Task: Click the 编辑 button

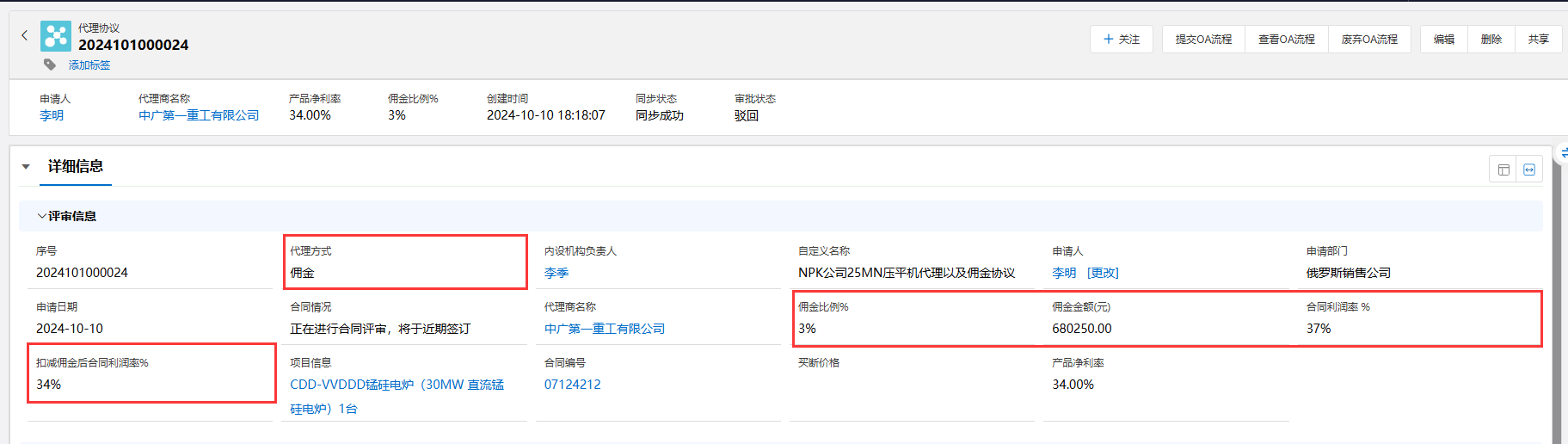Action: [1444, 40]
